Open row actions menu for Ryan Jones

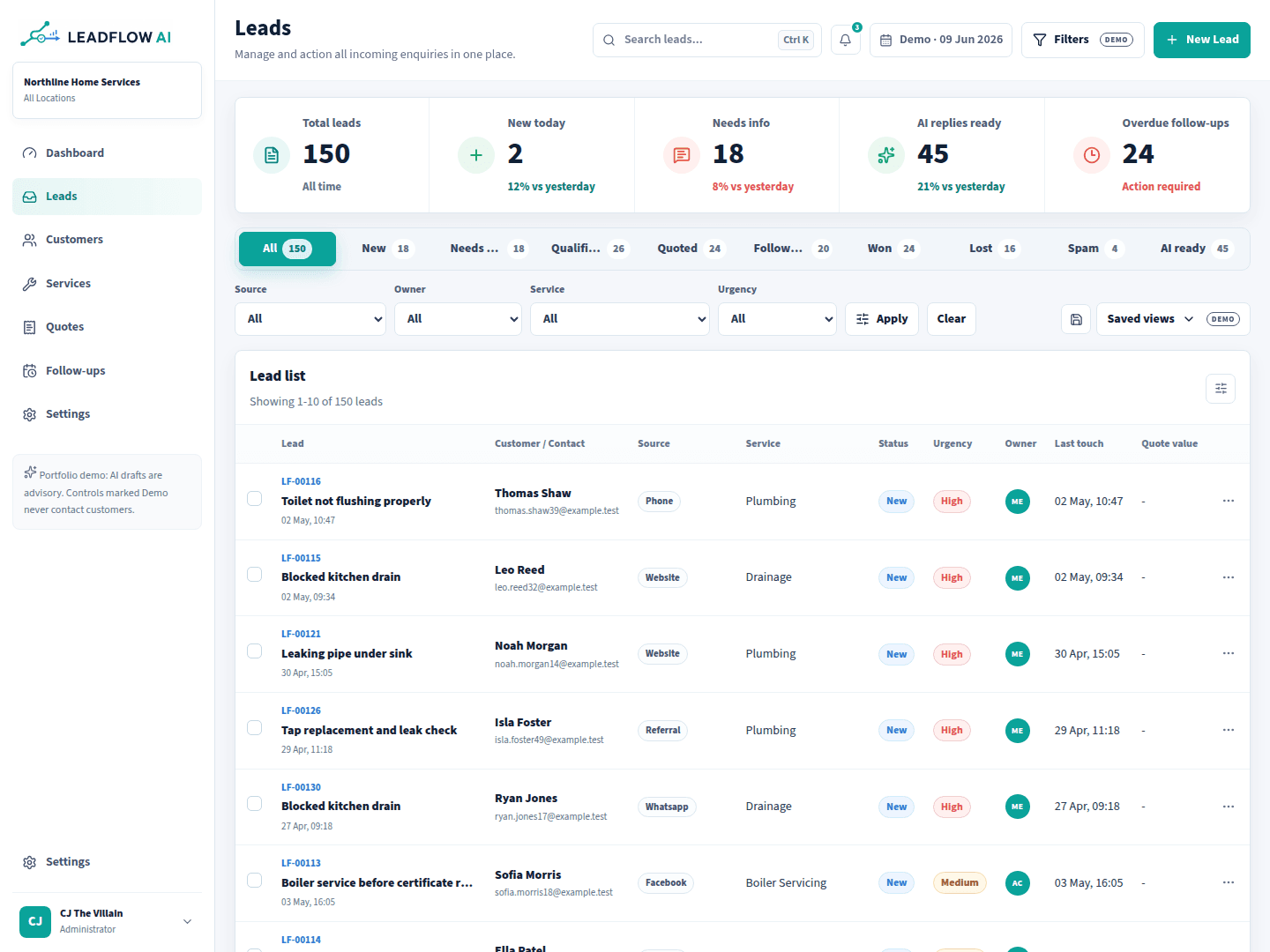[x=1229, y=807]
